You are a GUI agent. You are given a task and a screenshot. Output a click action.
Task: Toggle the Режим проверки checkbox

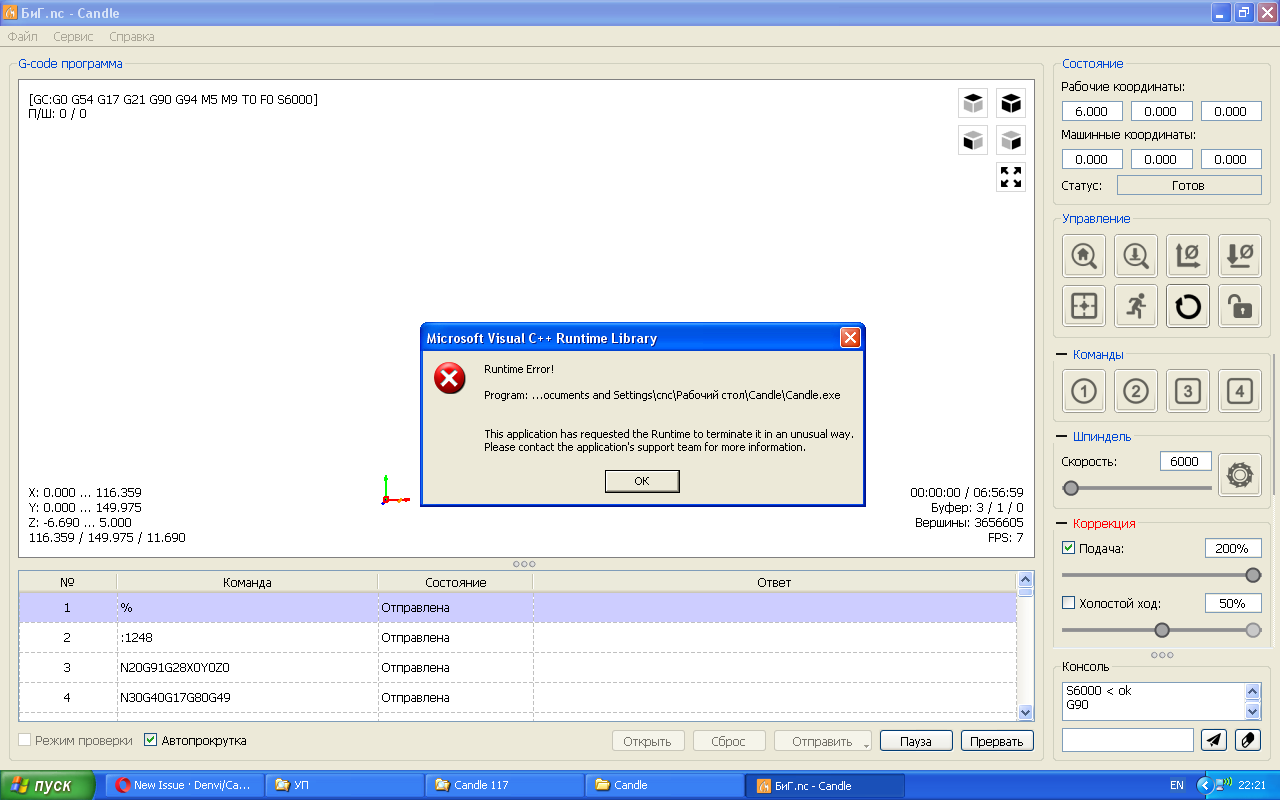[25, 740]
